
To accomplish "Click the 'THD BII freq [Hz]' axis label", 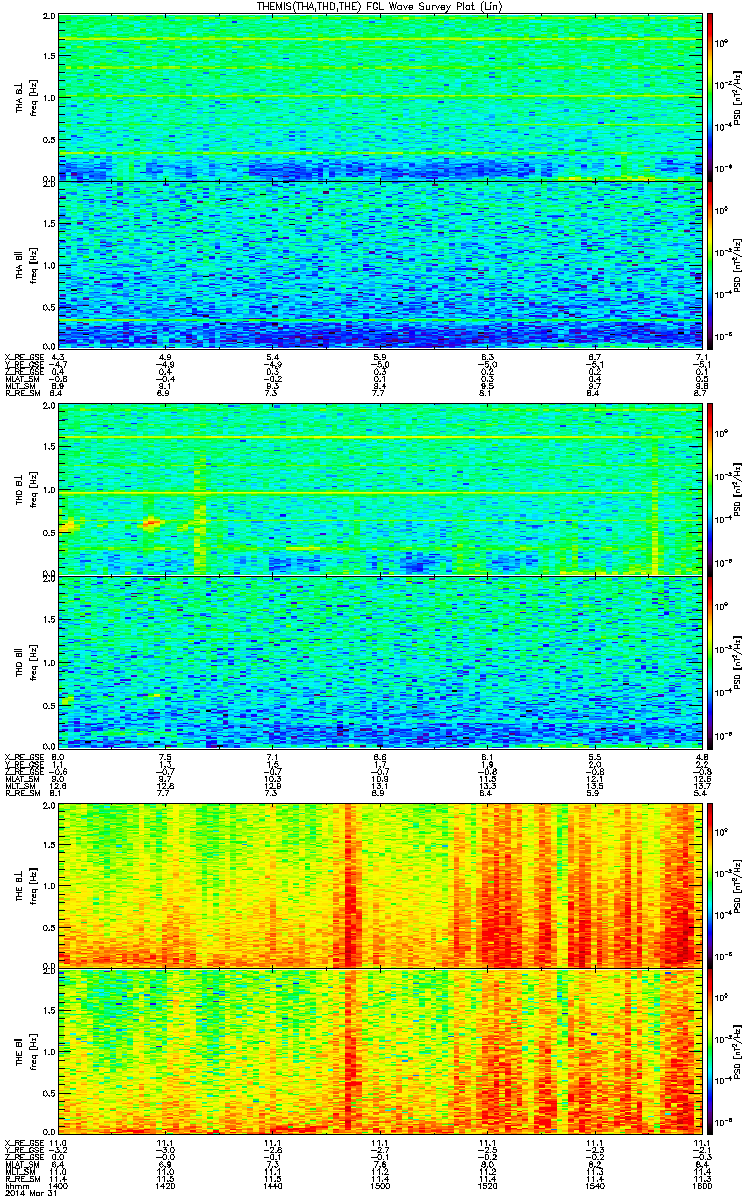I will click(25, 661).
